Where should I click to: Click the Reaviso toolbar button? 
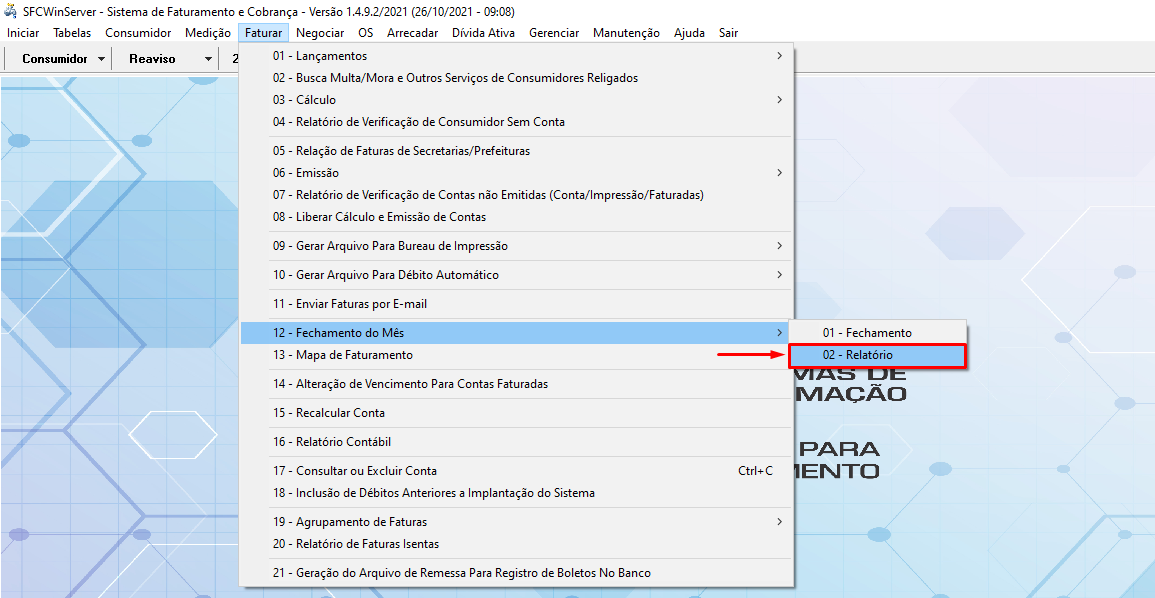(x=152, y=59)
